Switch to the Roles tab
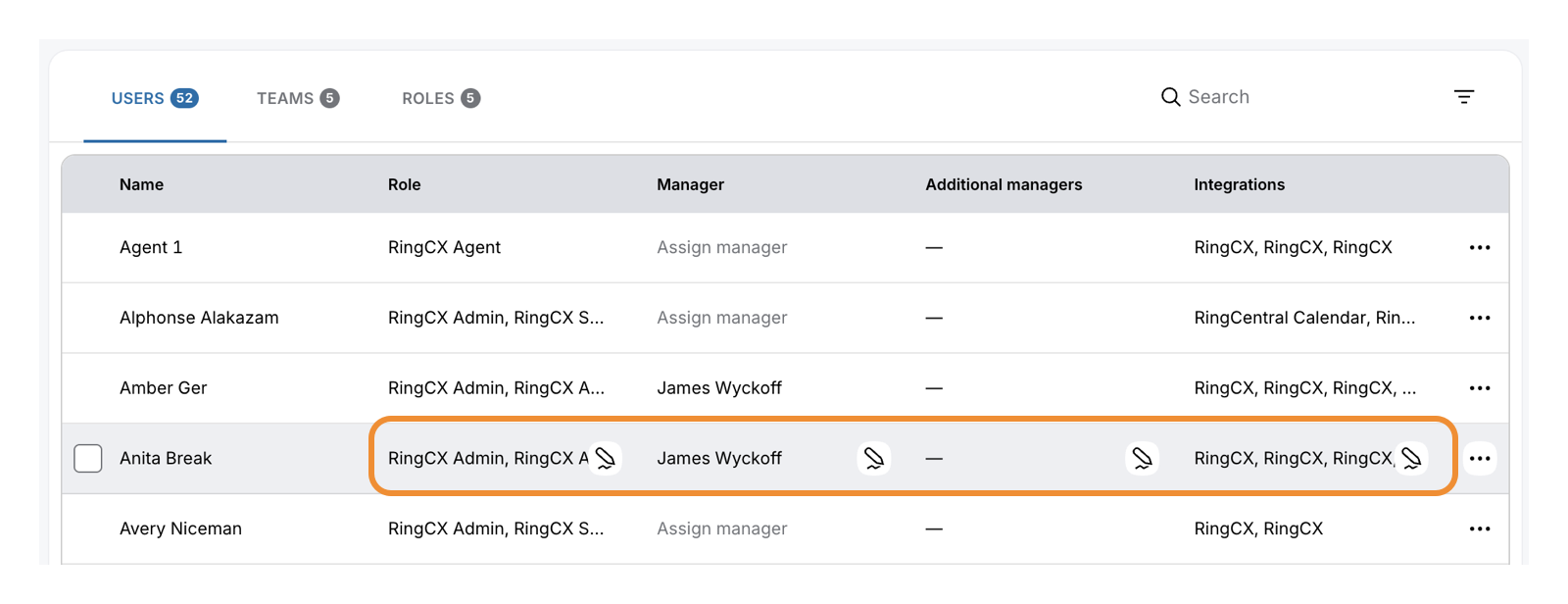The width and height of the screenshot is (1568, 604). point(440,98)
